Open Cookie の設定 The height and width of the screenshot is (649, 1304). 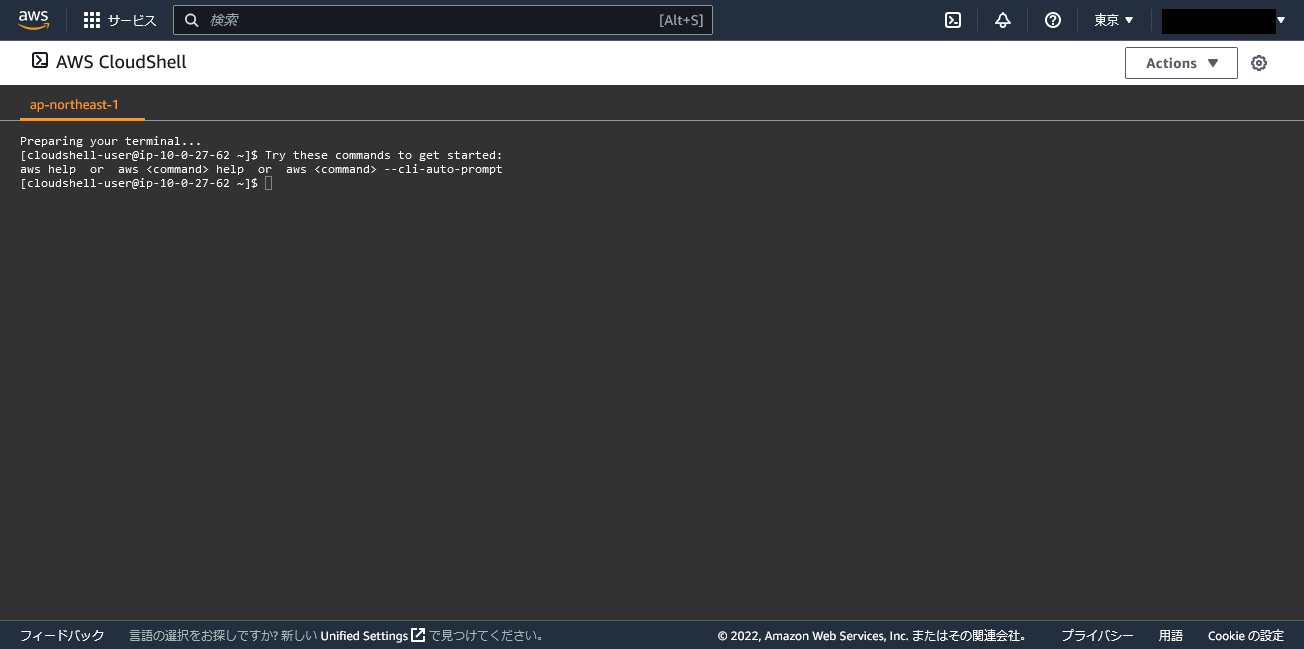(x=1245, y=635)
